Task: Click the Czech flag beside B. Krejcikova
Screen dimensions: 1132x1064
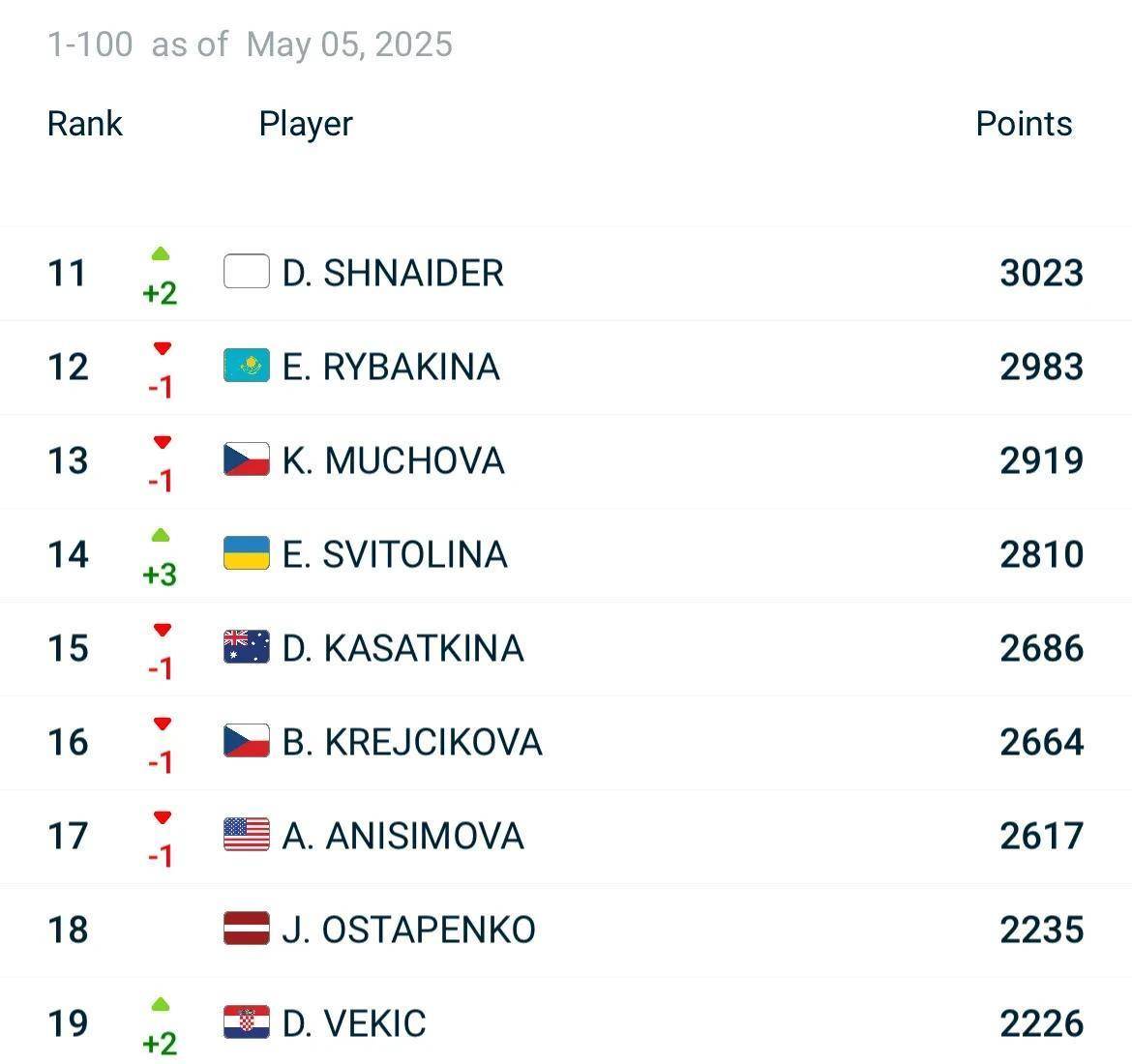Action: [246, 741]
